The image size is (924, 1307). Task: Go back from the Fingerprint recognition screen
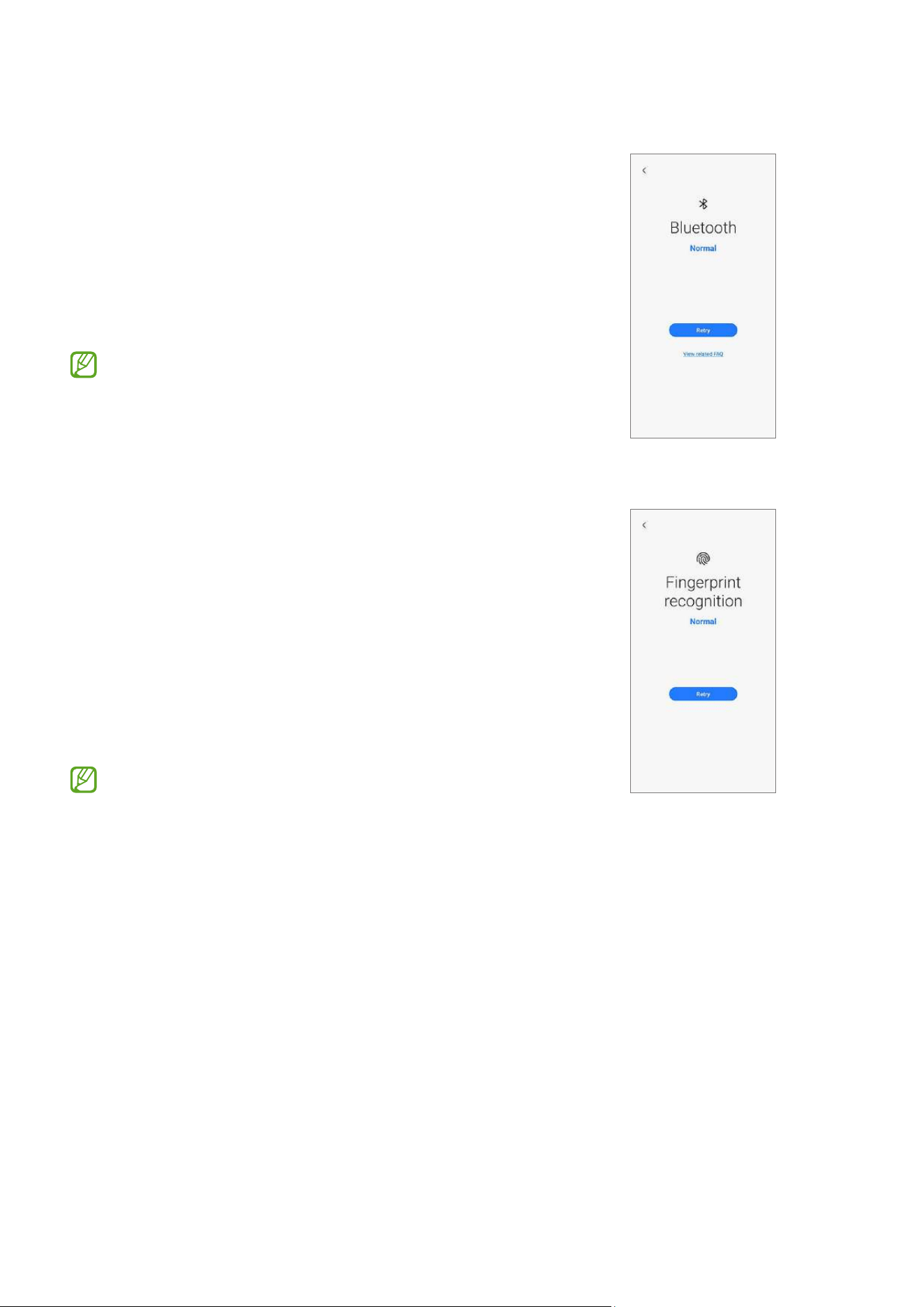pyautogui.click(x=644, y=525)
